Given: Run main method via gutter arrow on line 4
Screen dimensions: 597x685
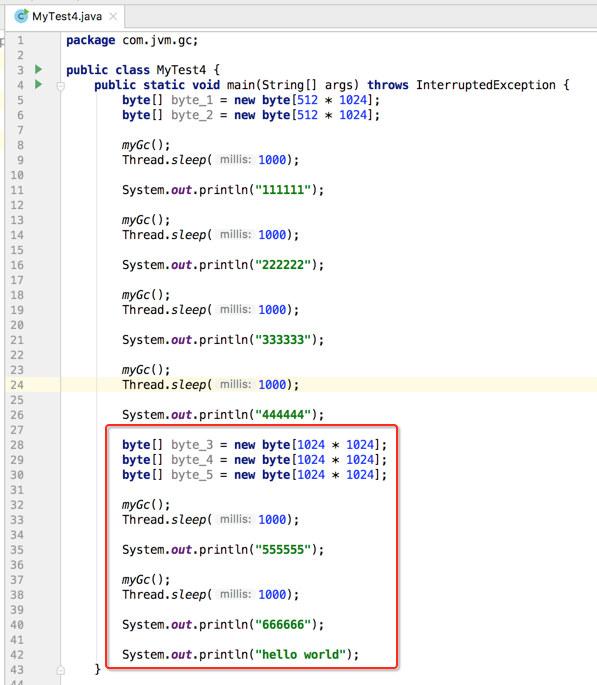Looking at the screenshot, I should [38, 84].
